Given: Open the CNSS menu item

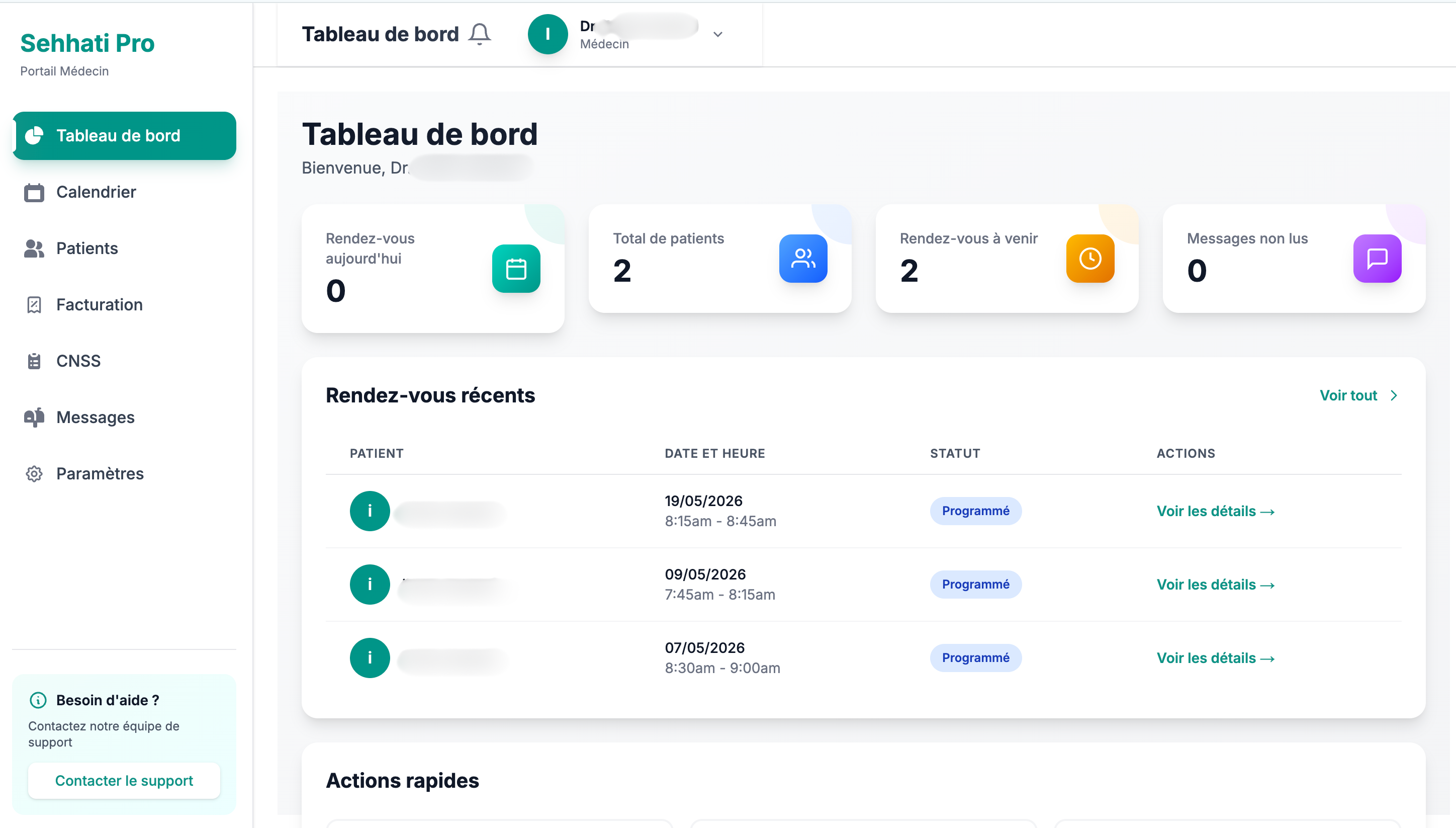Looking at the screenshot, I should (x=125, y=361).
